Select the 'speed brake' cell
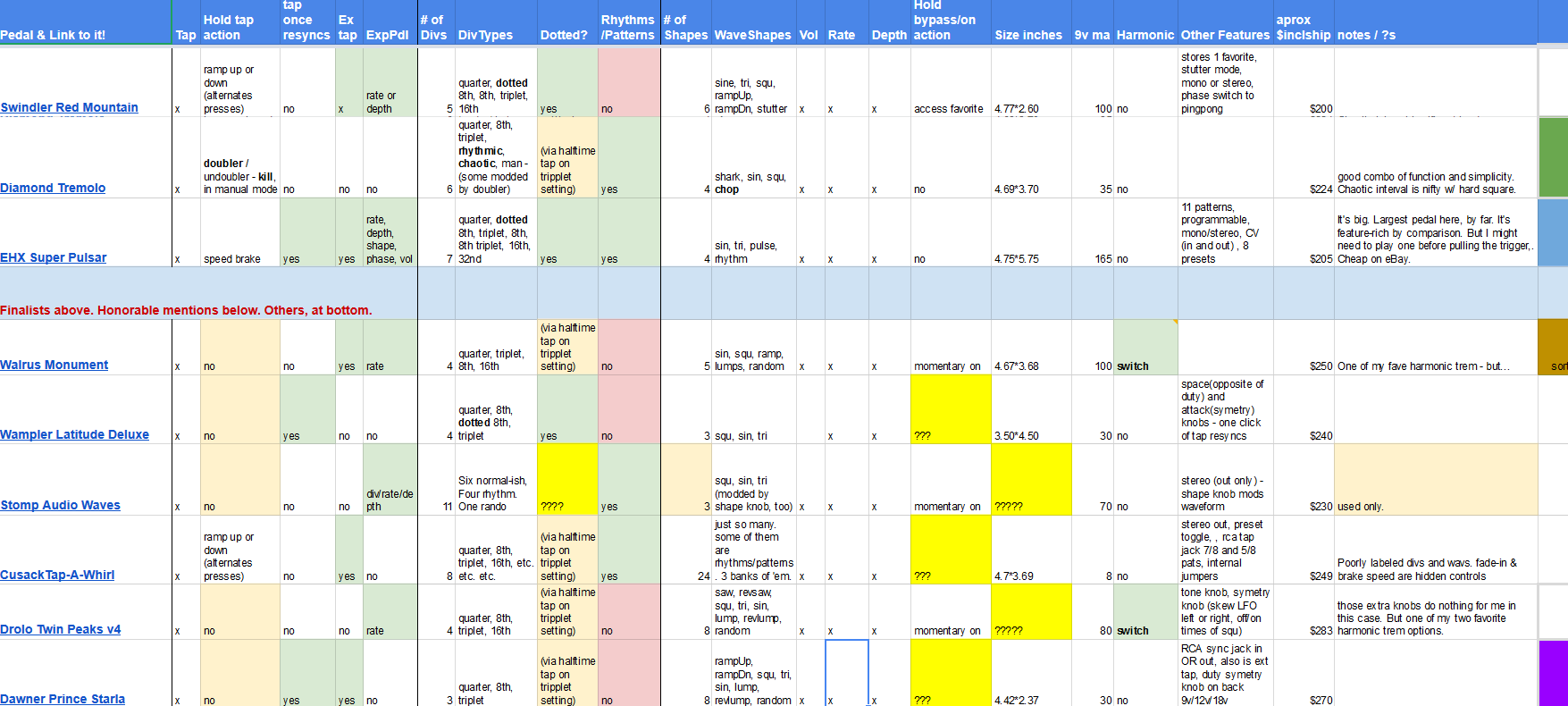The width and height of the screenshot is (1568, 706). click(239, 232)
